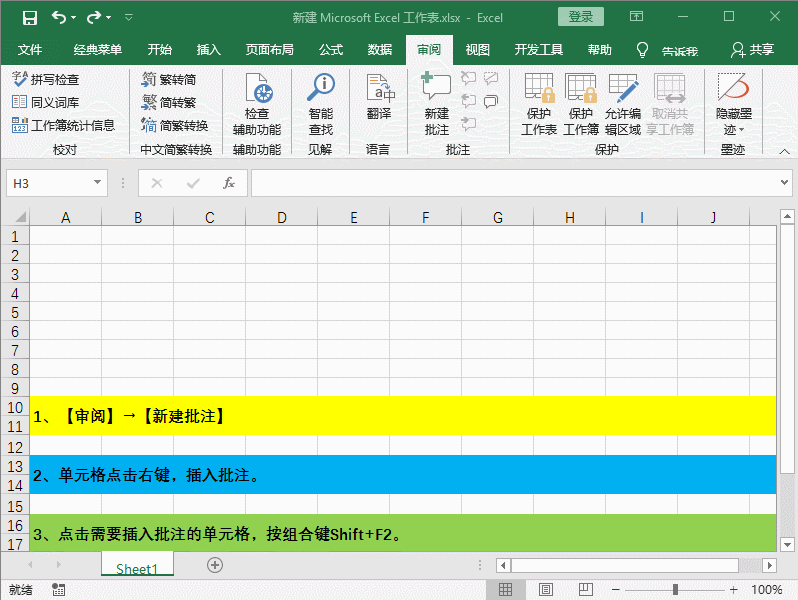Click the yellow cell 【审阅】→【新建批注】

tap(403, 416)
